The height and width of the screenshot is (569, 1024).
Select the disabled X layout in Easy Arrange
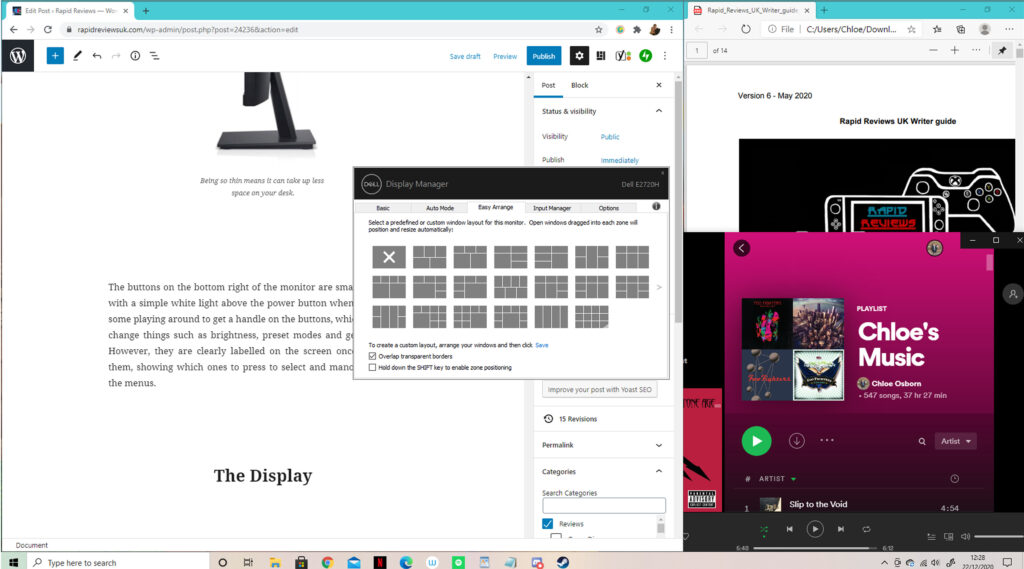[x=389, y=257]
